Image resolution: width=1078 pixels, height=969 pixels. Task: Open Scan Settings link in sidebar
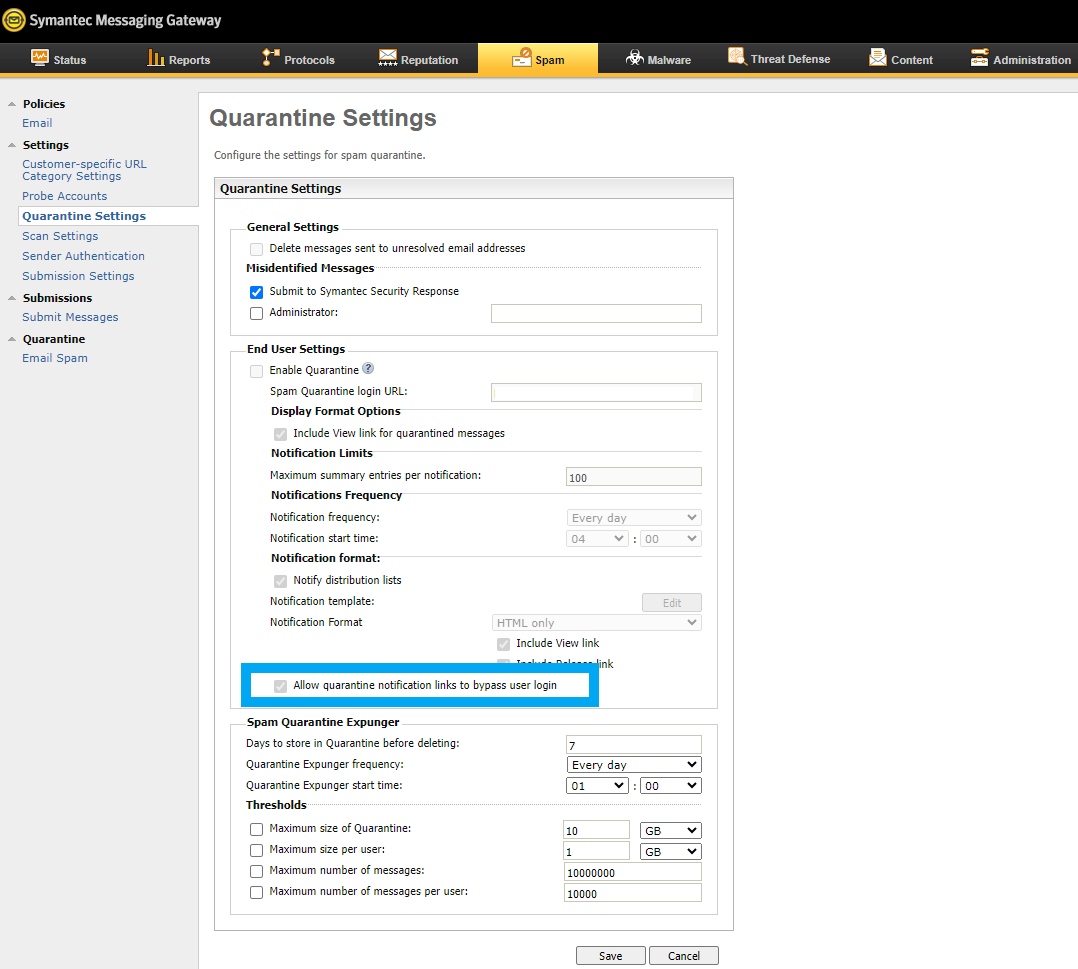coord(60,236)
